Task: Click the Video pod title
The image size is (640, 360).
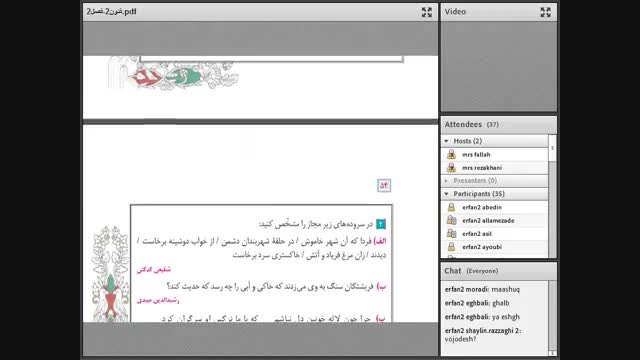Action: [x=455, y=12]
